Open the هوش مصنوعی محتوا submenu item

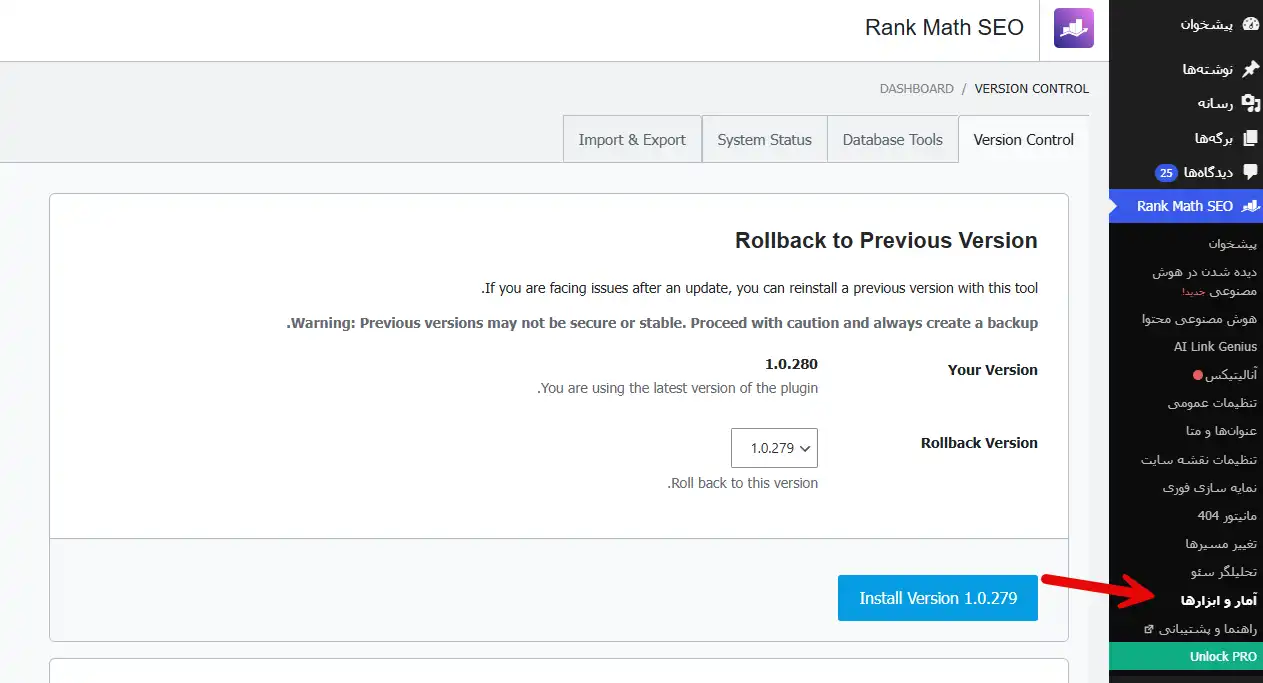tap(1199, 319)
